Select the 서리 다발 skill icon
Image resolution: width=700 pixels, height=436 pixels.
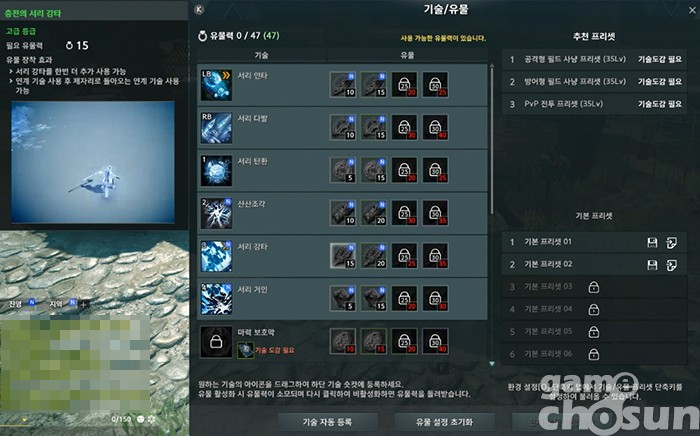click(x=216, y=128)
